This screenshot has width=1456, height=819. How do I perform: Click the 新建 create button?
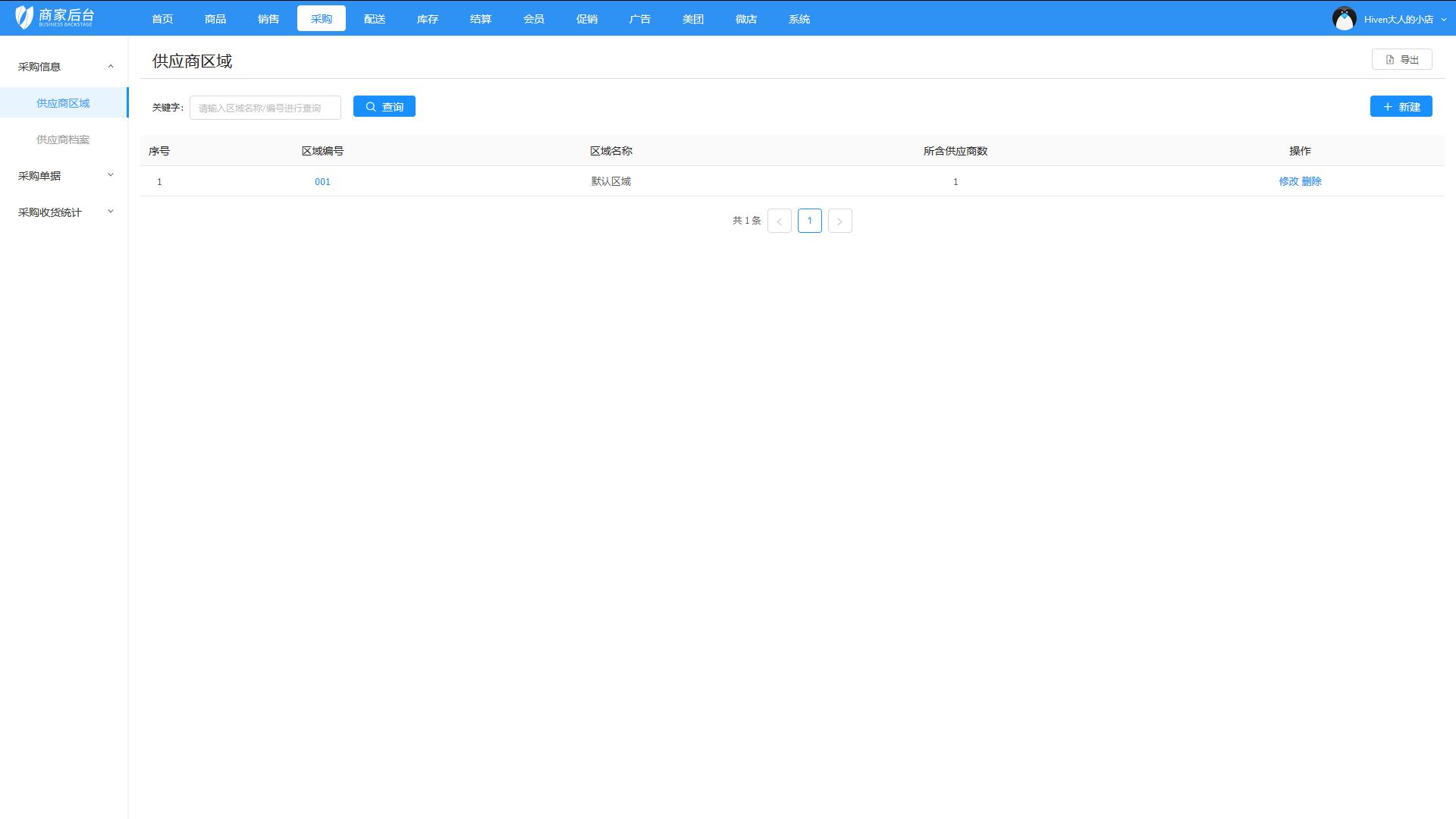1401,107
